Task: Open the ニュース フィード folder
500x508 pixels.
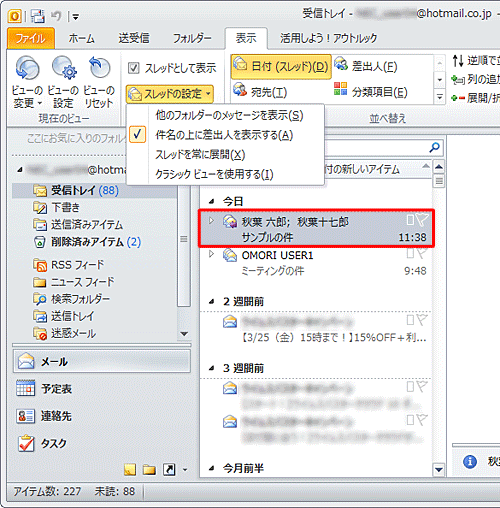Action: pyautogui.click(x=82, y=282)
